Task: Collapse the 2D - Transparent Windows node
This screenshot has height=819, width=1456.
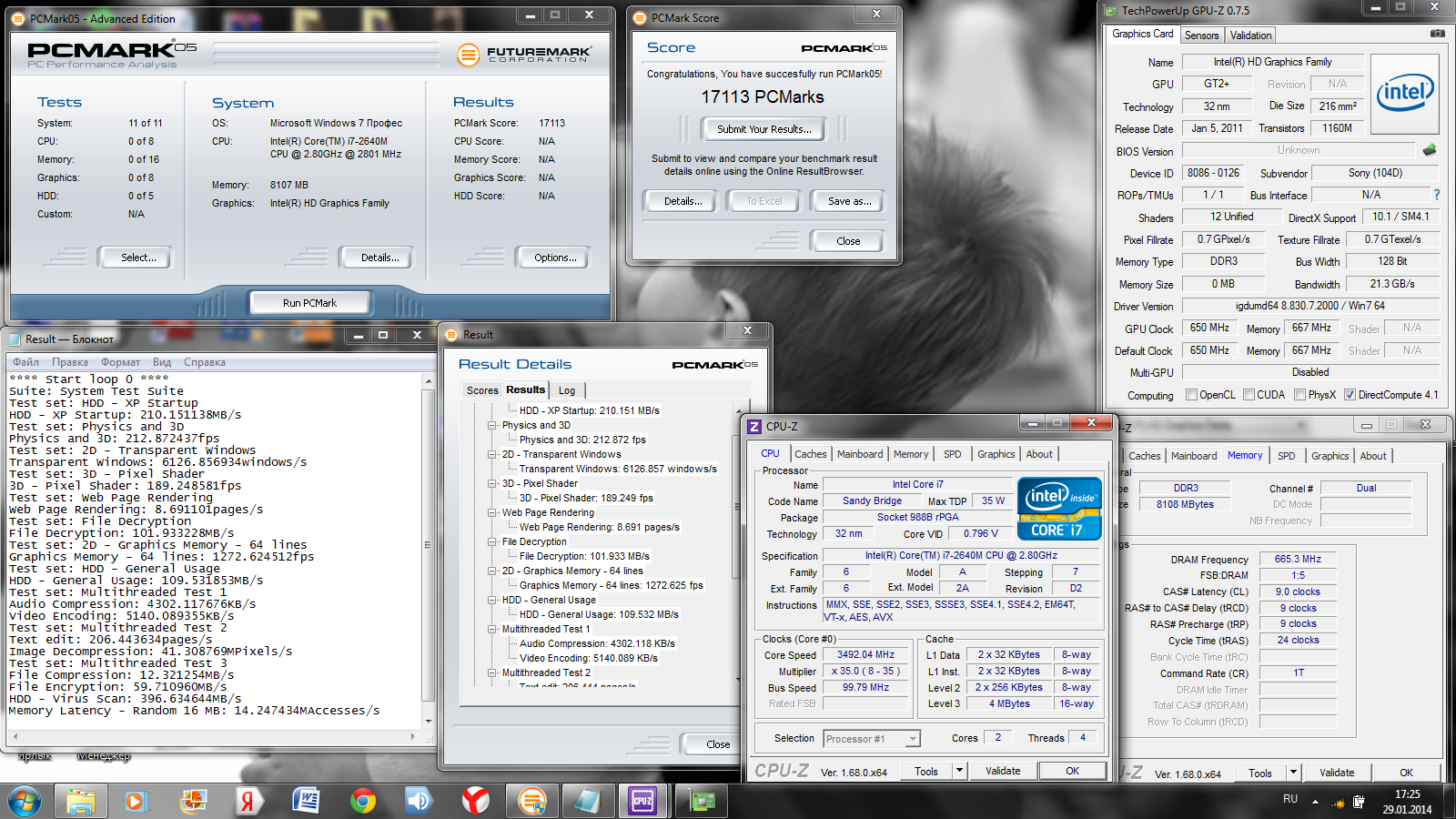Action: 492,454
